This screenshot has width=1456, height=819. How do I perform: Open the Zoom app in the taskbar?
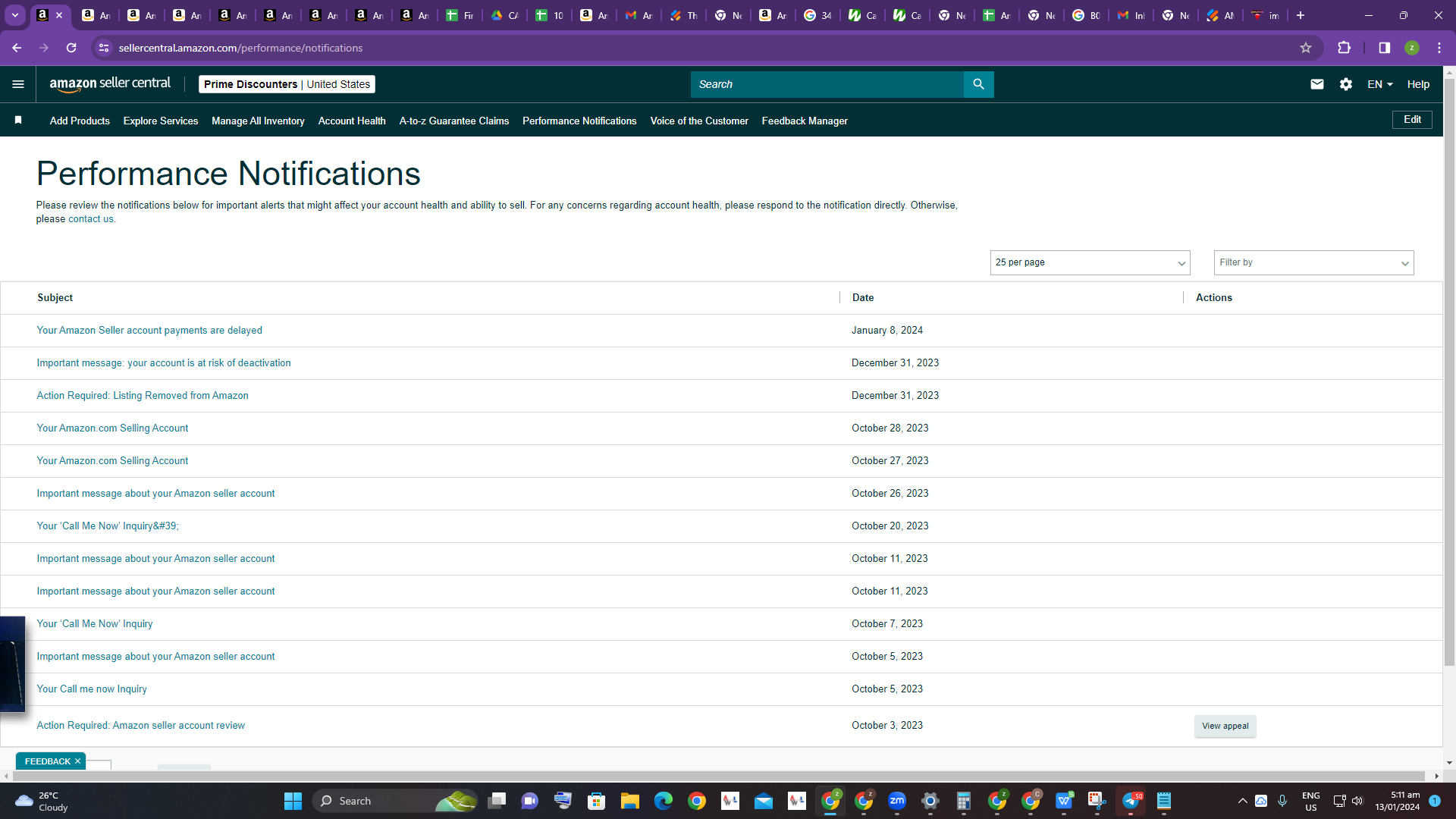coord(897,801)
